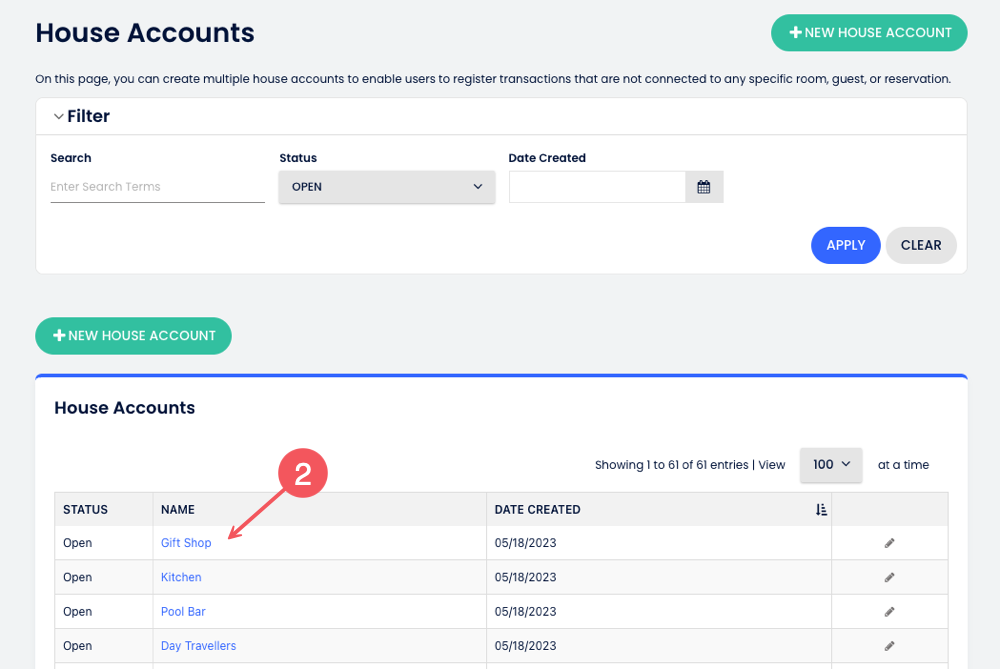Click the pencil edit icon for Kitchen
The width and height of the screenshot is (1000, 669).
coord(889,577)
